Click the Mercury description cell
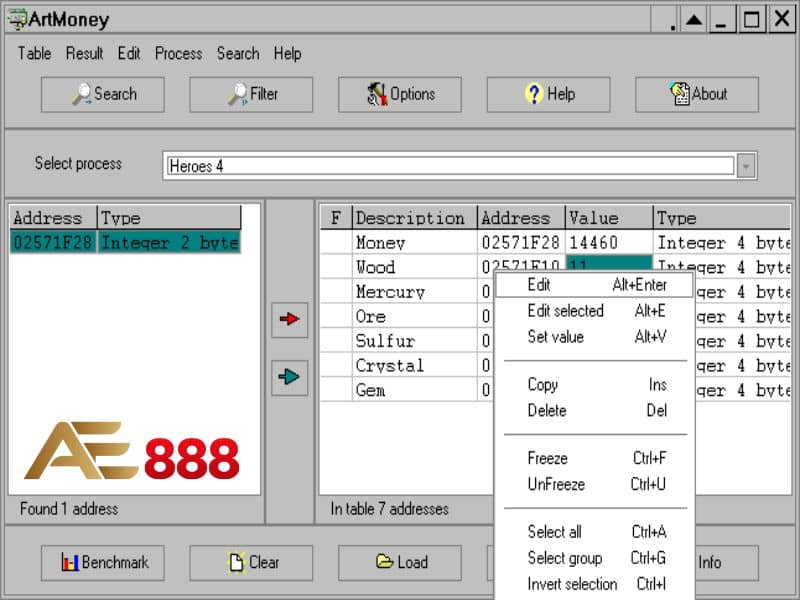 coord(414,291)
